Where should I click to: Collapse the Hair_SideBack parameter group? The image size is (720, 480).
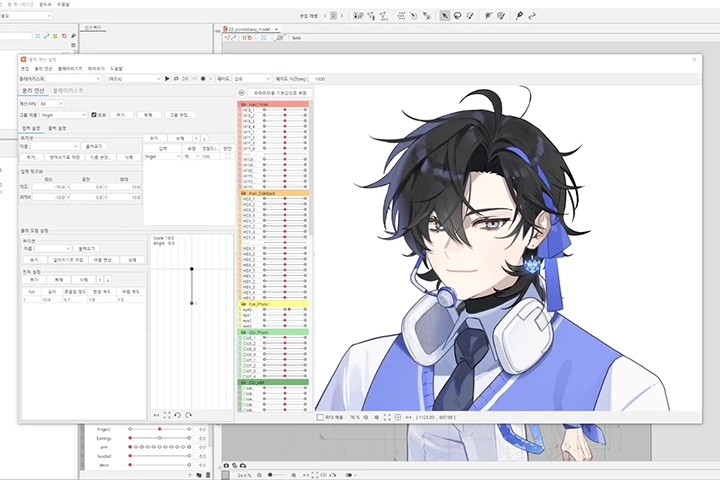tap(273, 193)
